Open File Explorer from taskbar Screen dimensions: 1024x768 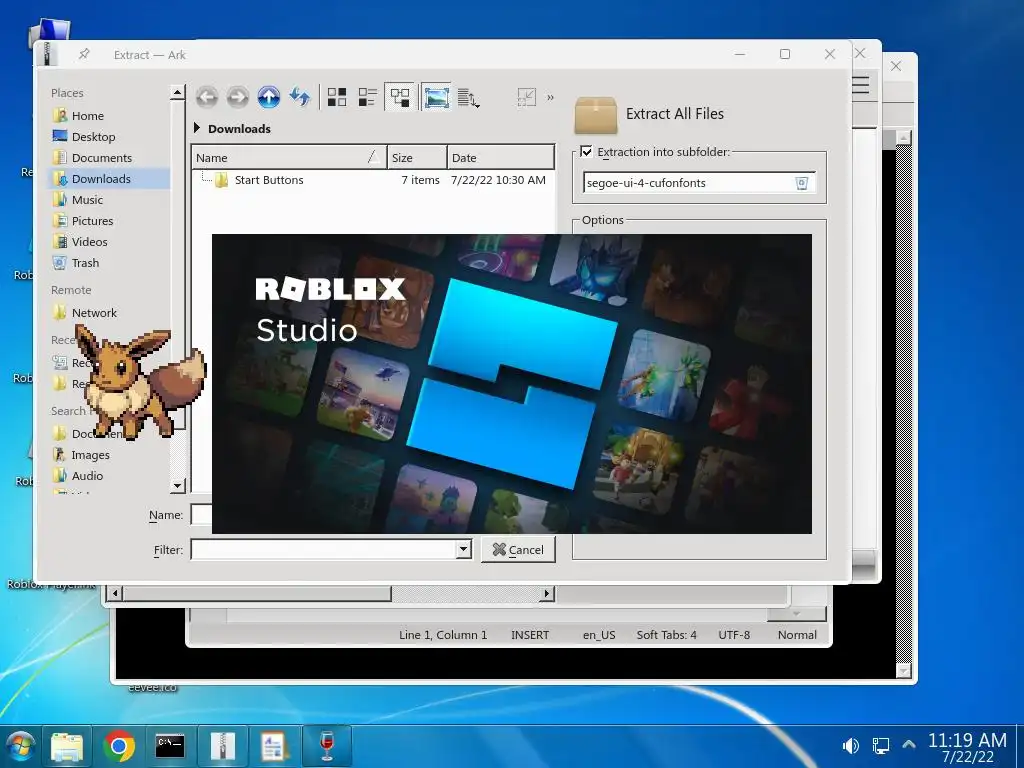pos(67,746)
